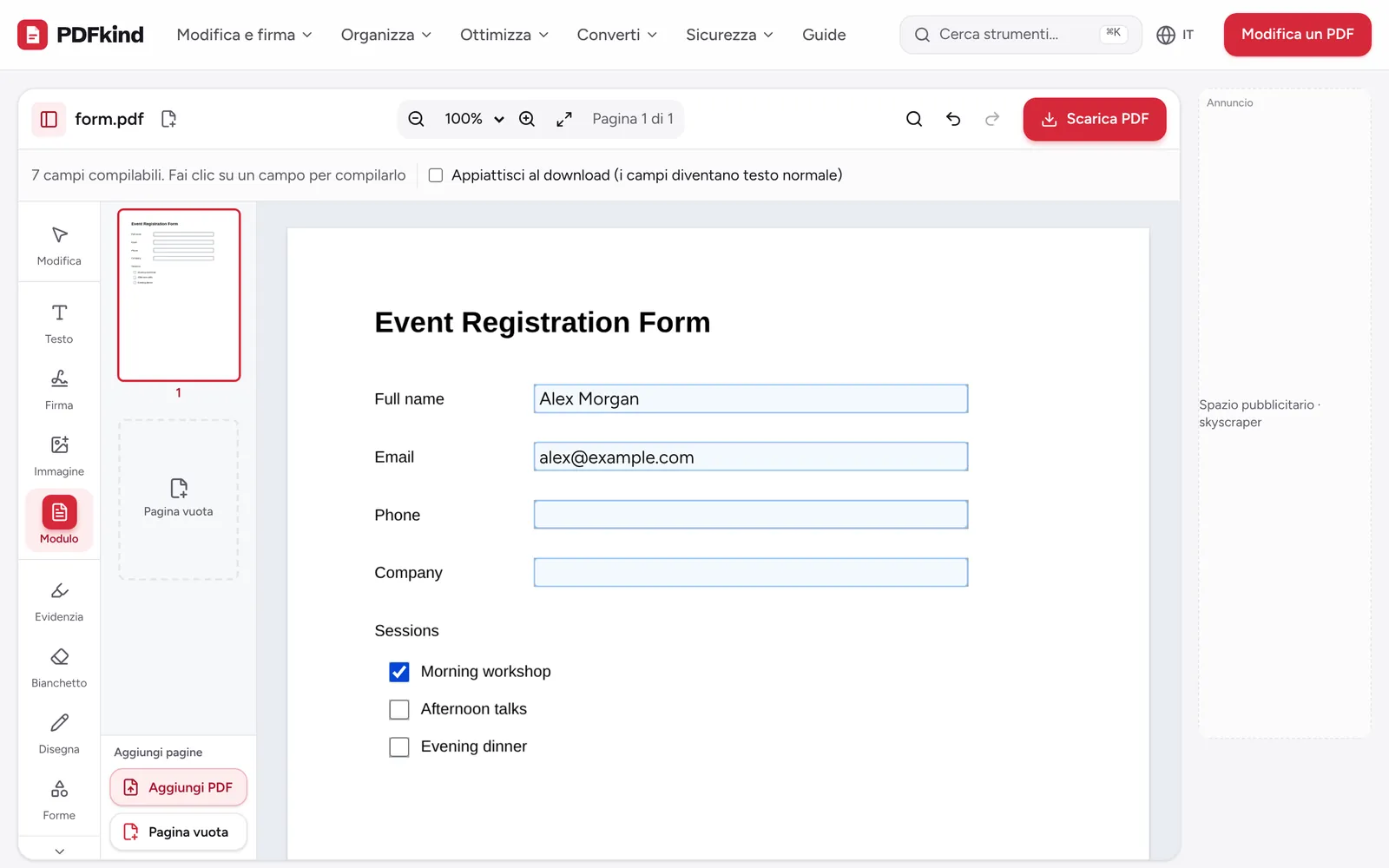The height and width of the screenshot is (868, 1389).
Task: Expand the Converti menu dropdown
Action: [x=617, y=35]
